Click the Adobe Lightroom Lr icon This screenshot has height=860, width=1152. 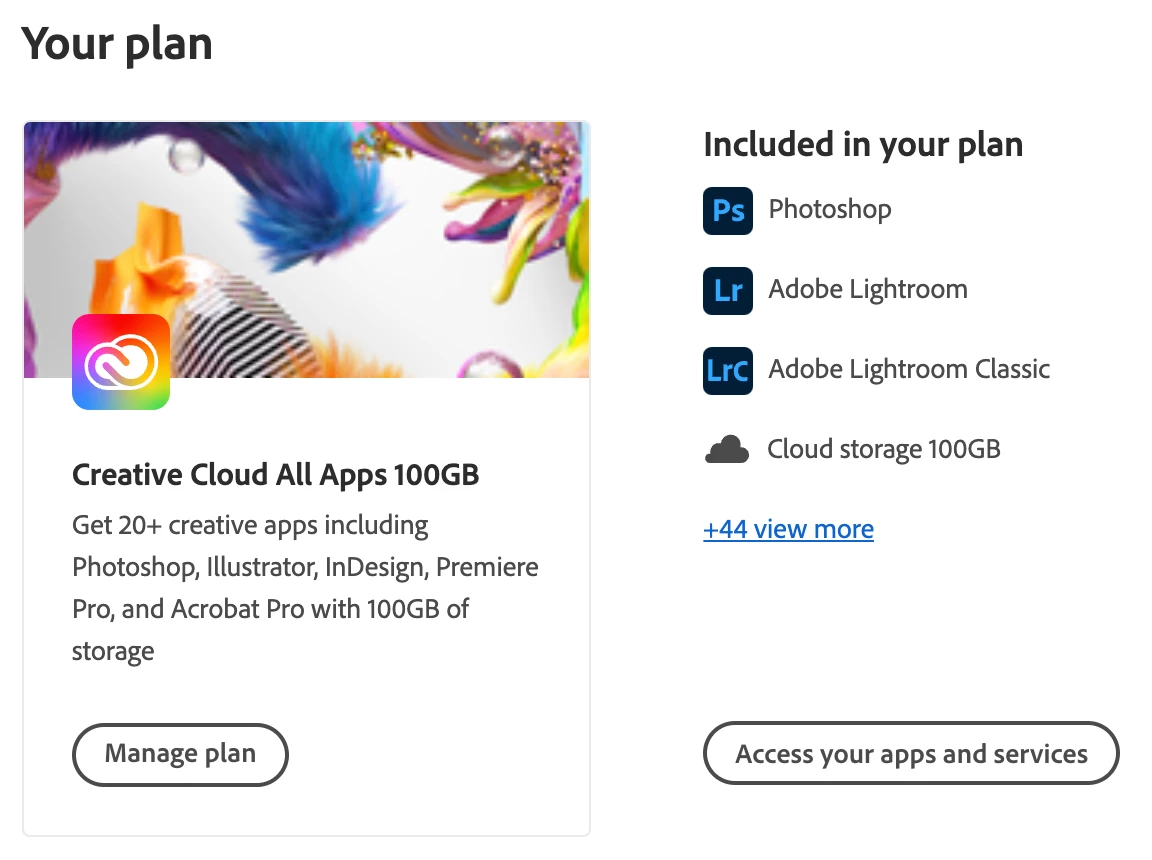point(727,290)
